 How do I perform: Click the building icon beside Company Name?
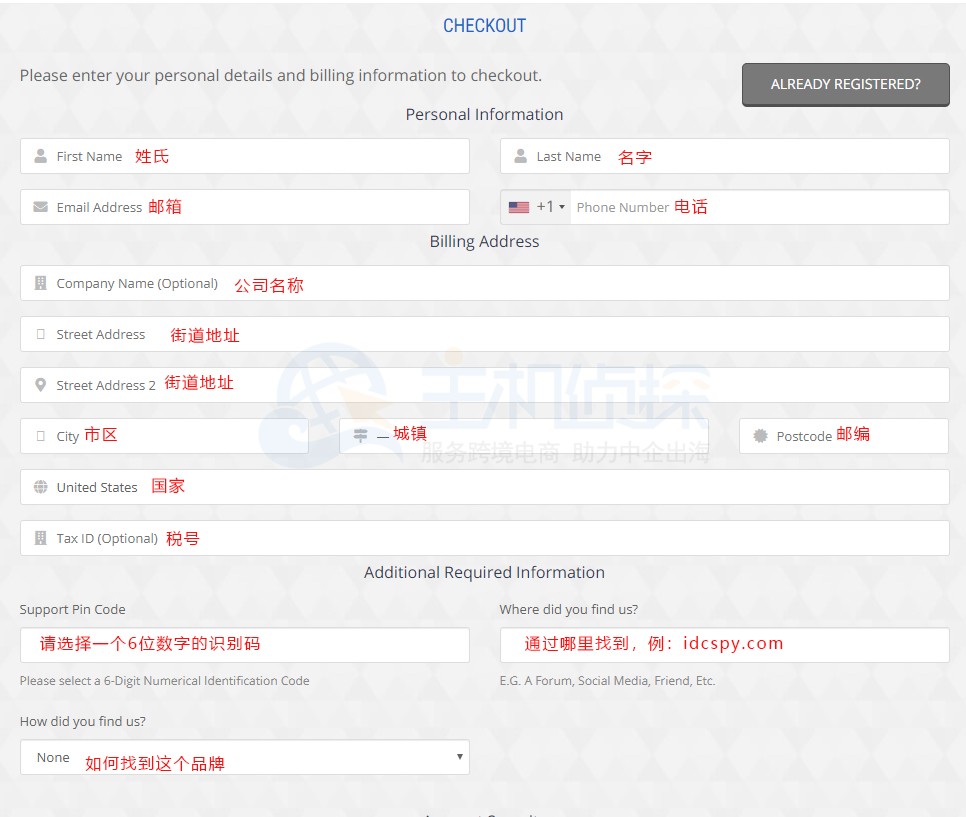(x=41, y=283)
